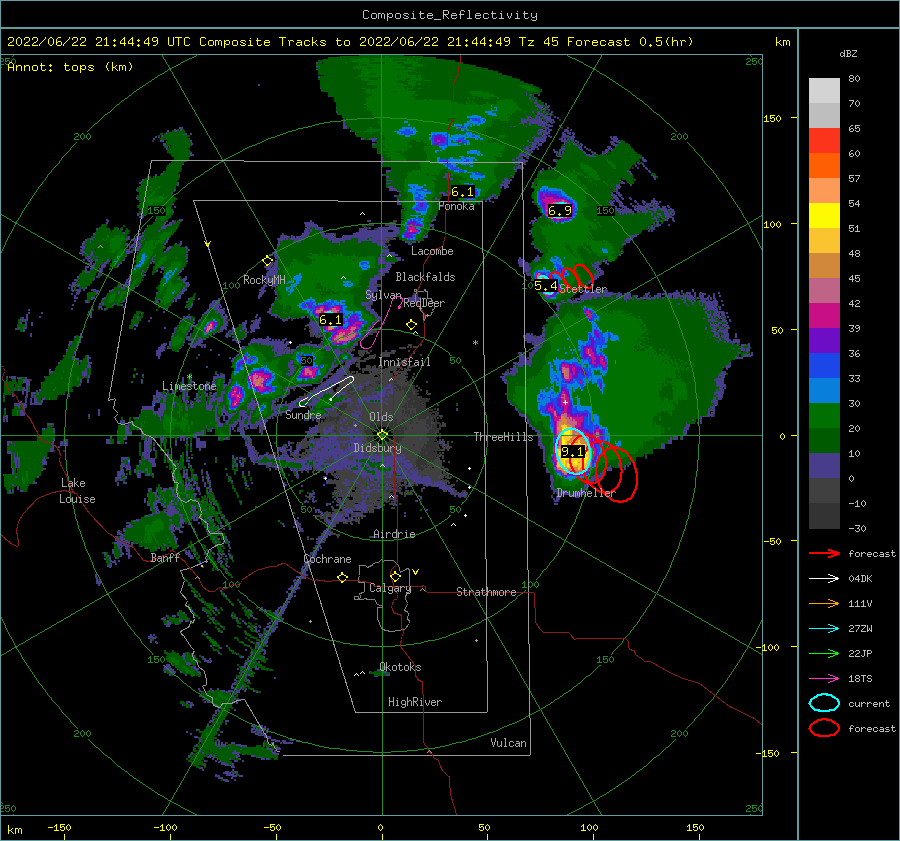Select the cyan 27ZW arrow legend icon
This screenshot has width=900, height=841.
point(824,629)
